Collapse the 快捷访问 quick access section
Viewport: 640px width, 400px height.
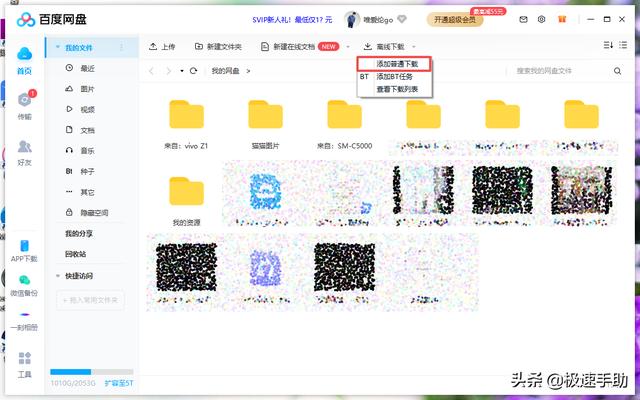(x=58, y=276)
